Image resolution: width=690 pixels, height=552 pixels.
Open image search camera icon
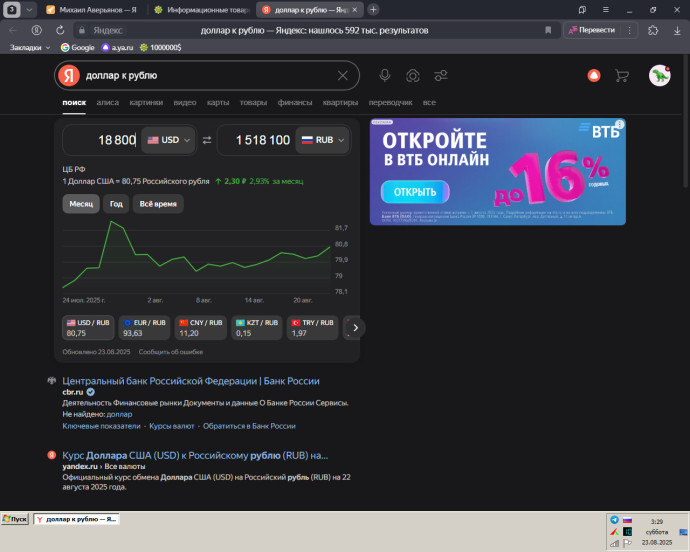(x=412, y=76)
